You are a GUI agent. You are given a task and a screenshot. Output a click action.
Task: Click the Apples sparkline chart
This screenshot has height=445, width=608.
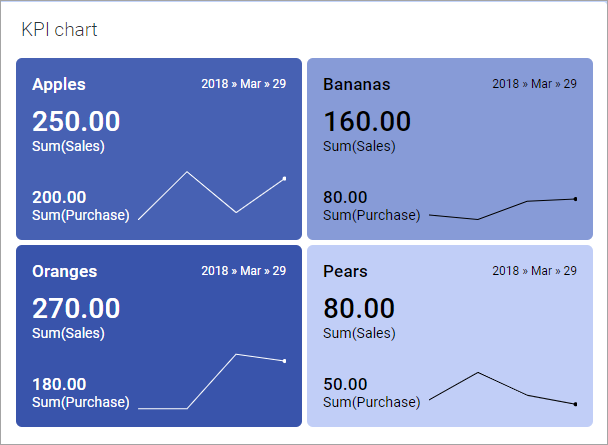click(211, 195)
